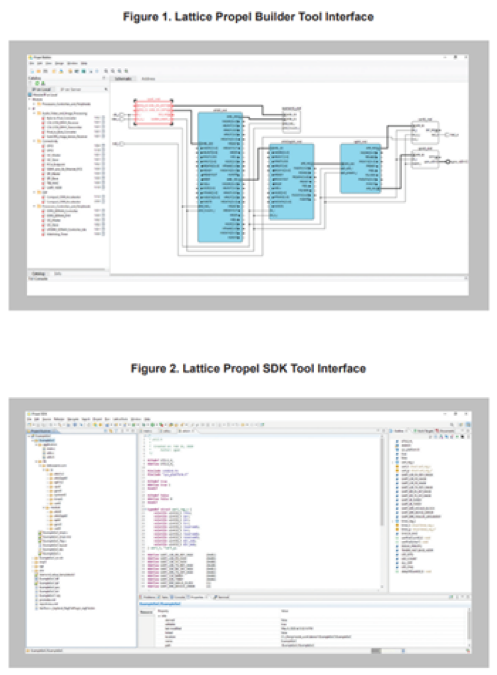
Task: Click the download icon beside the refresh icon
Action: coord(43,83)
